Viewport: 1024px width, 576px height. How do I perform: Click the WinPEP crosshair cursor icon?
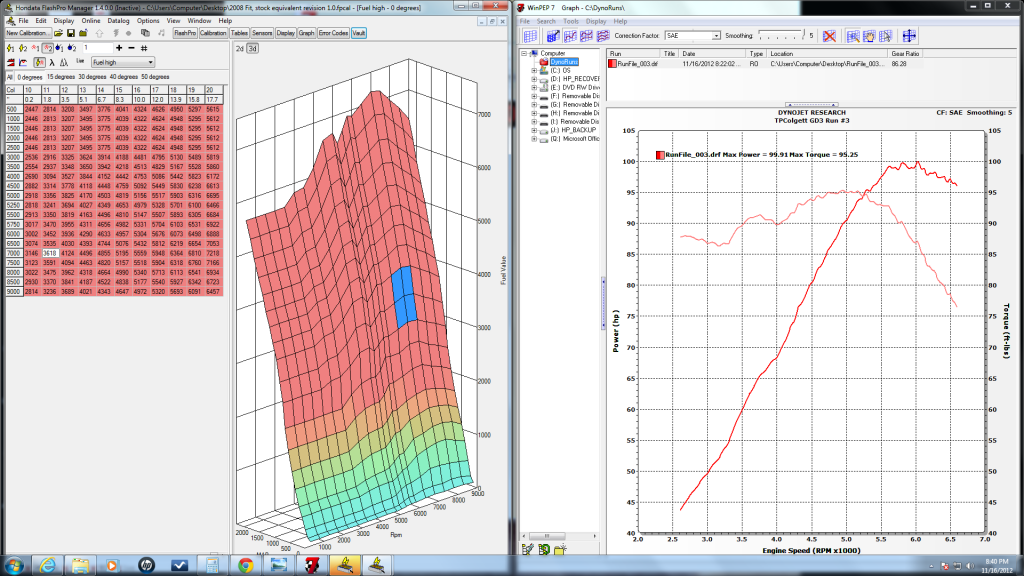[909, 36]
